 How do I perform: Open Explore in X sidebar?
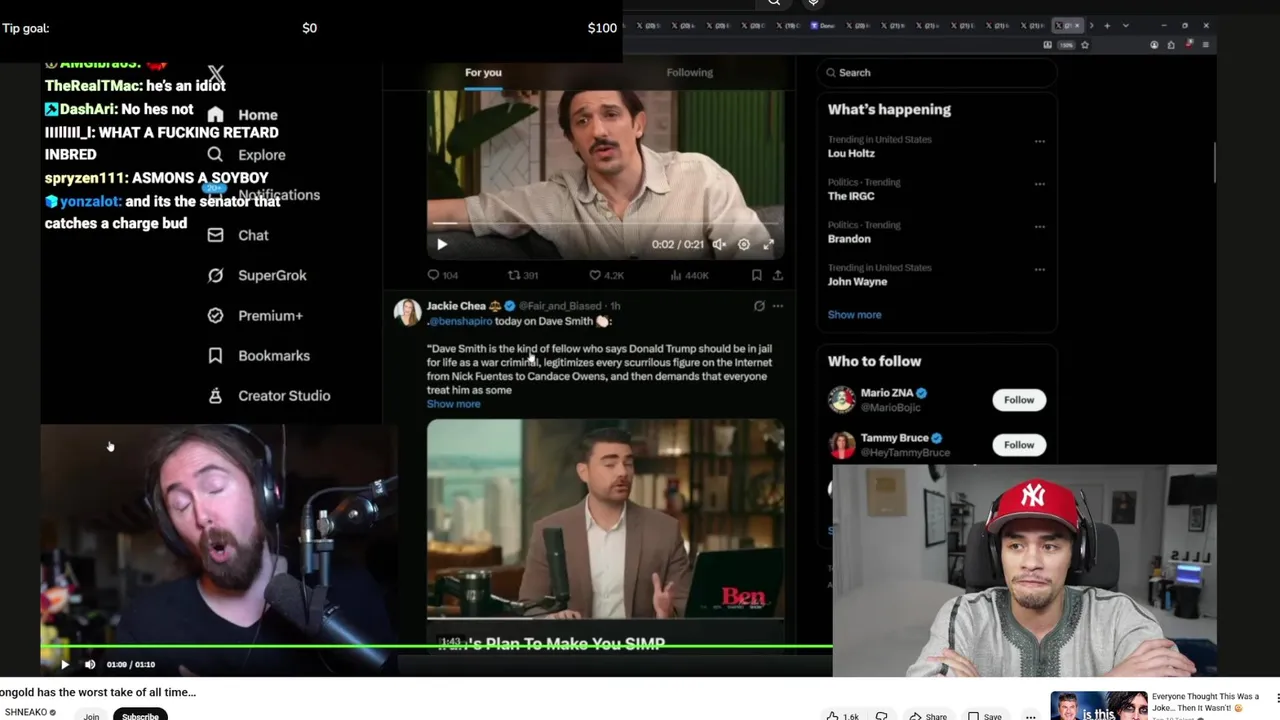(247, 155)
